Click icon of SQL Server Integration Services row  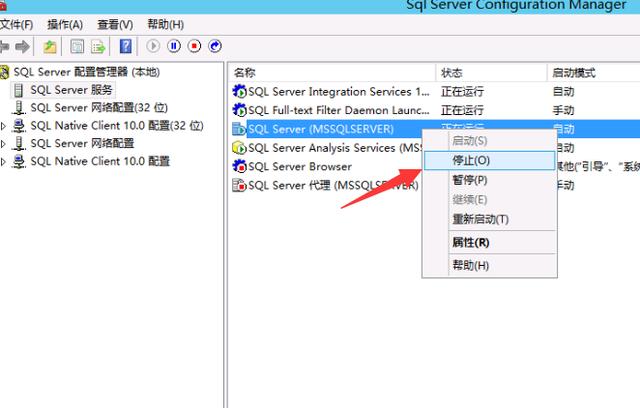tap(239, 91)
